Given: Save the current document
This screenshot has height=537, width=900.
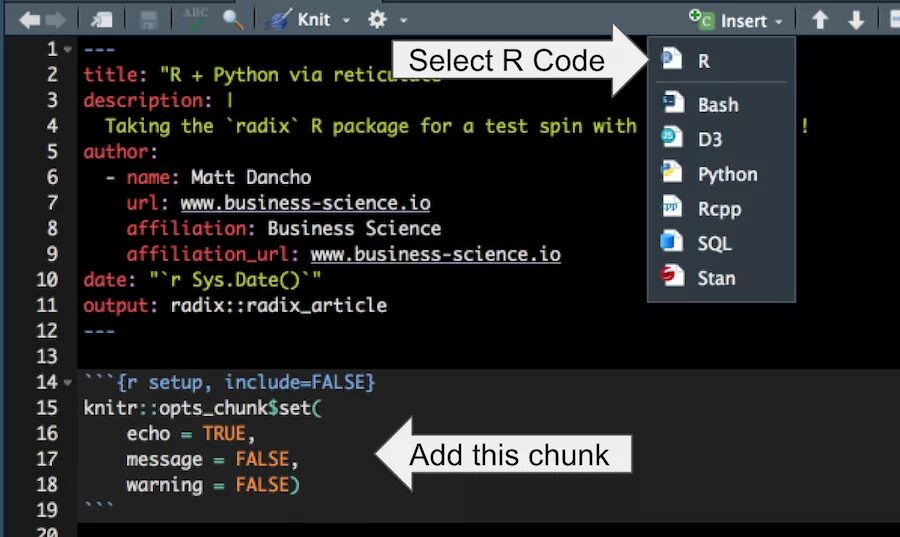Looking at the screenshot, I should pos(149,20).
